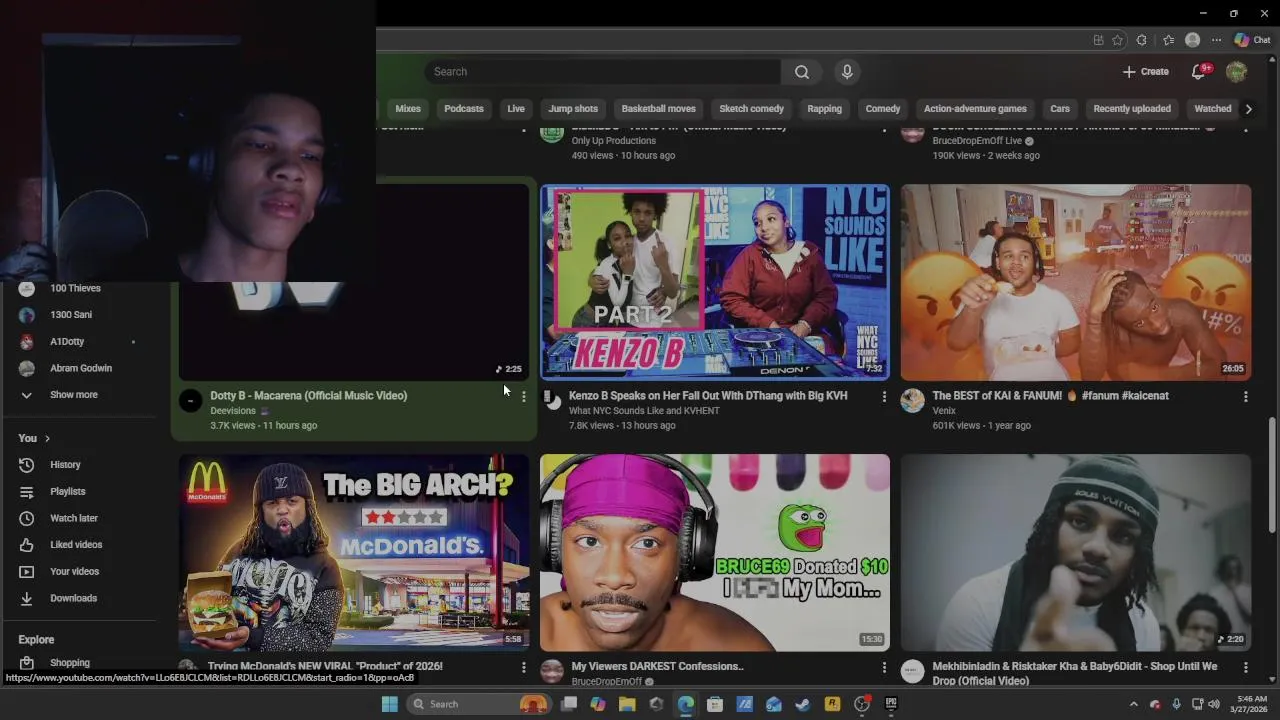
Task: Select the Jump shots filter chip
Action: pos(573,109)
